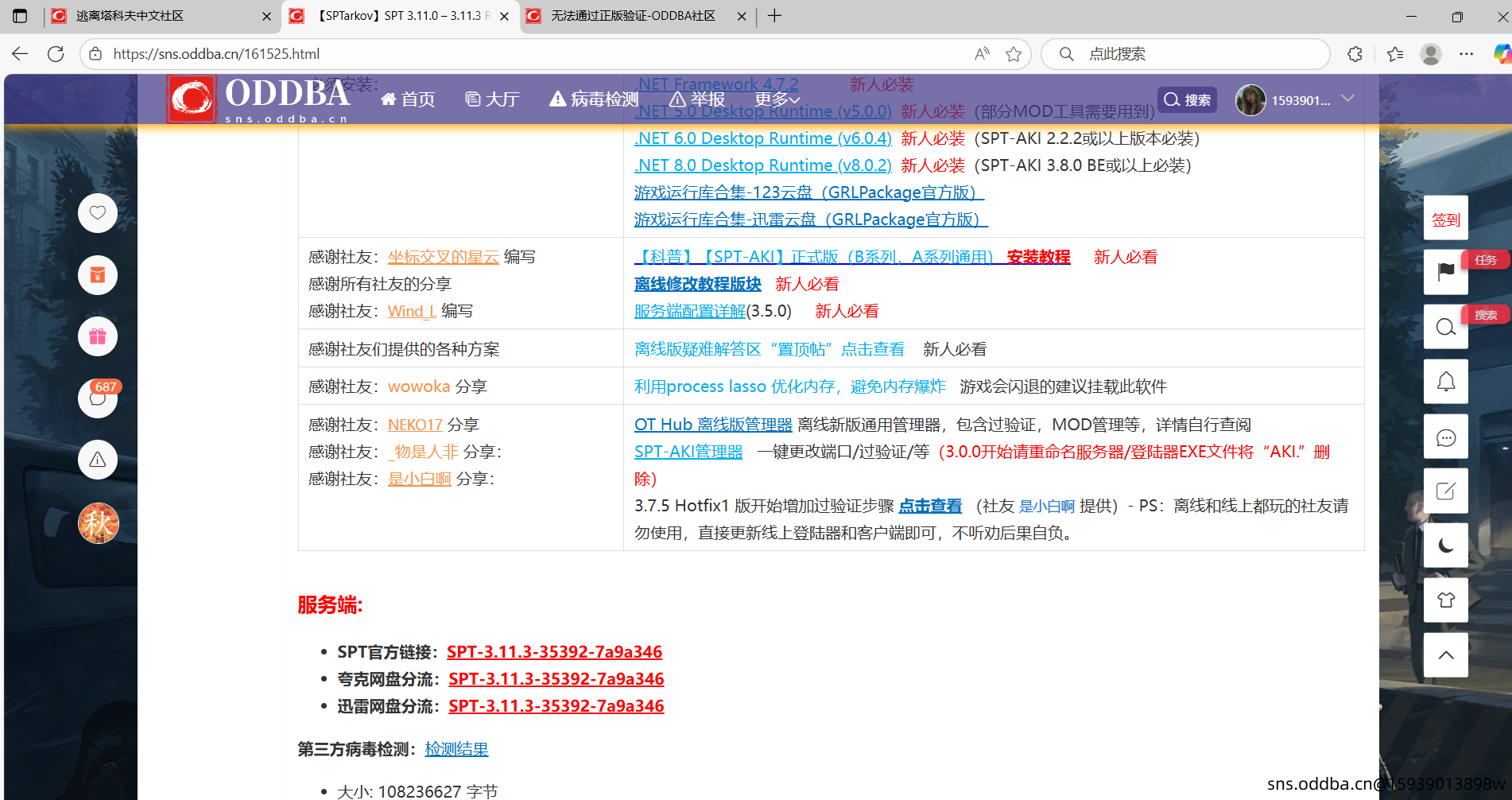Click the ODDBA site logo
The image size is (1512, 800).
(258, 99)
